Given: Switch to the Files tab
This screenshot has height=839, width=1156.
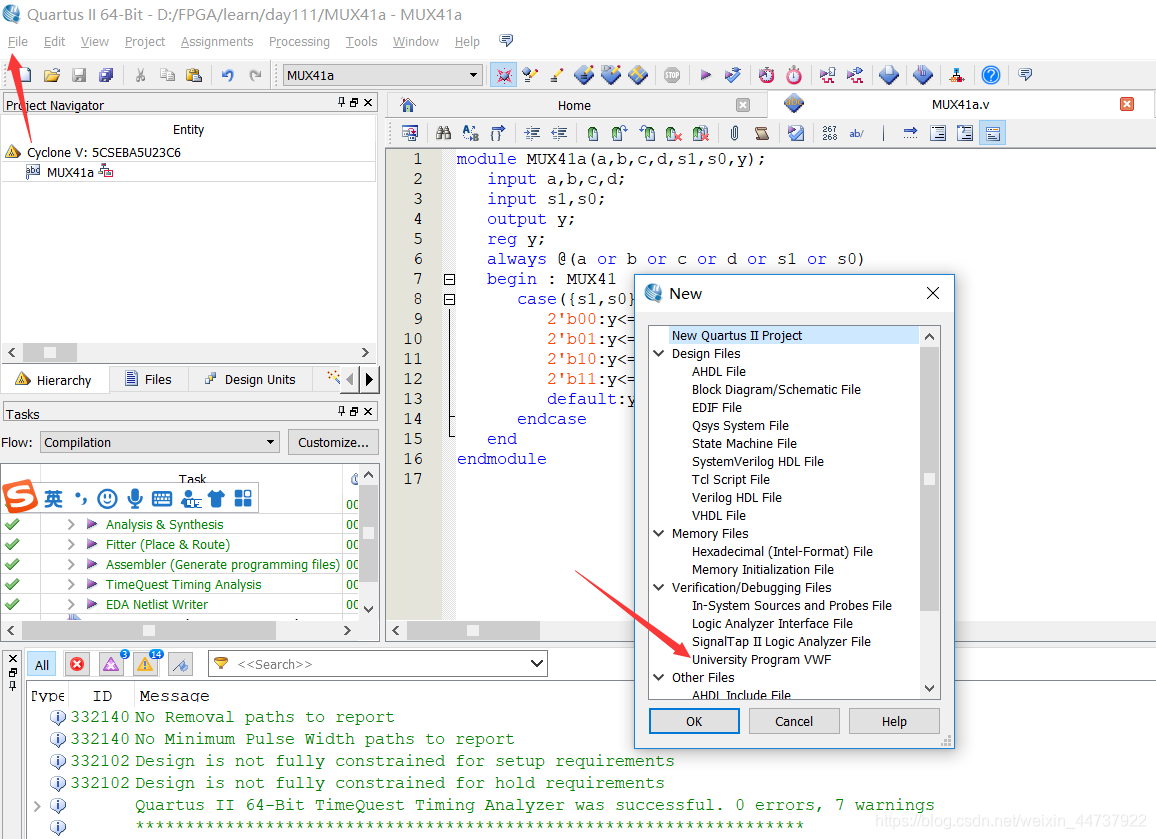Looking at the screenshot, I should pyautogui.click(x=148, y=379).
